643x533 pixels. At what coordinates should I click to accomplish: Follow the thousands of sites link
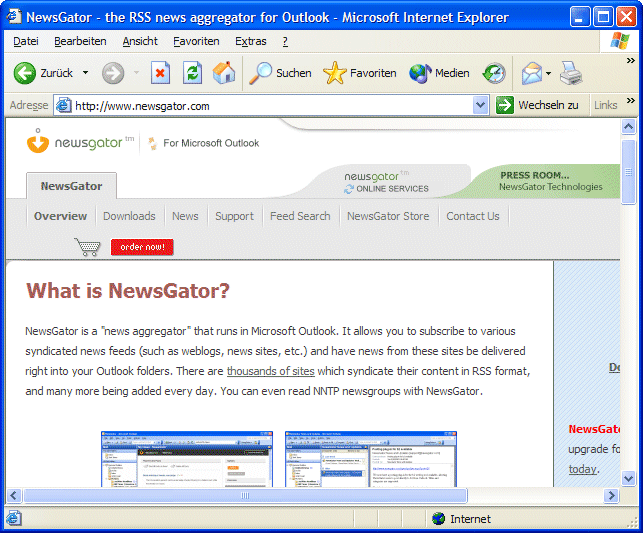click(271, 371)
